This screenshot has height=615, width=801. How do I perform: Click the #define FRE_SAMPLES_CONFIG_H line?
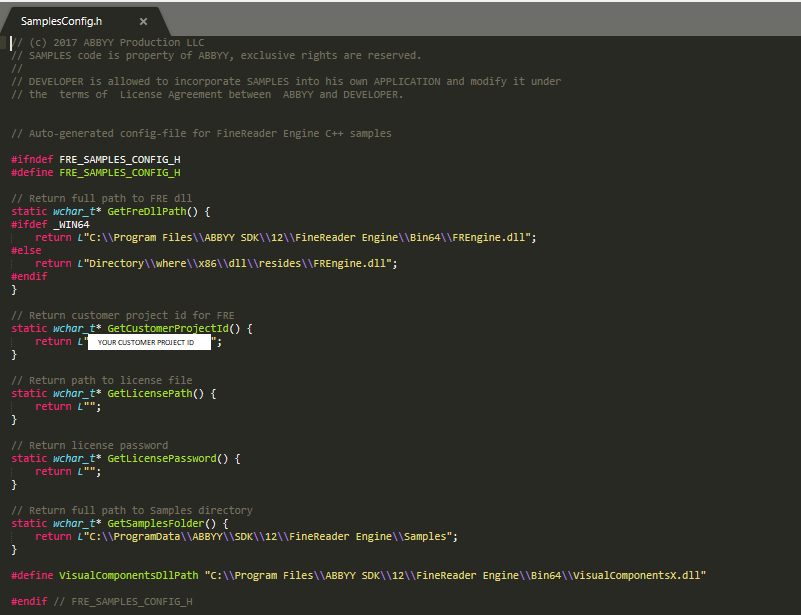point(96,172)
